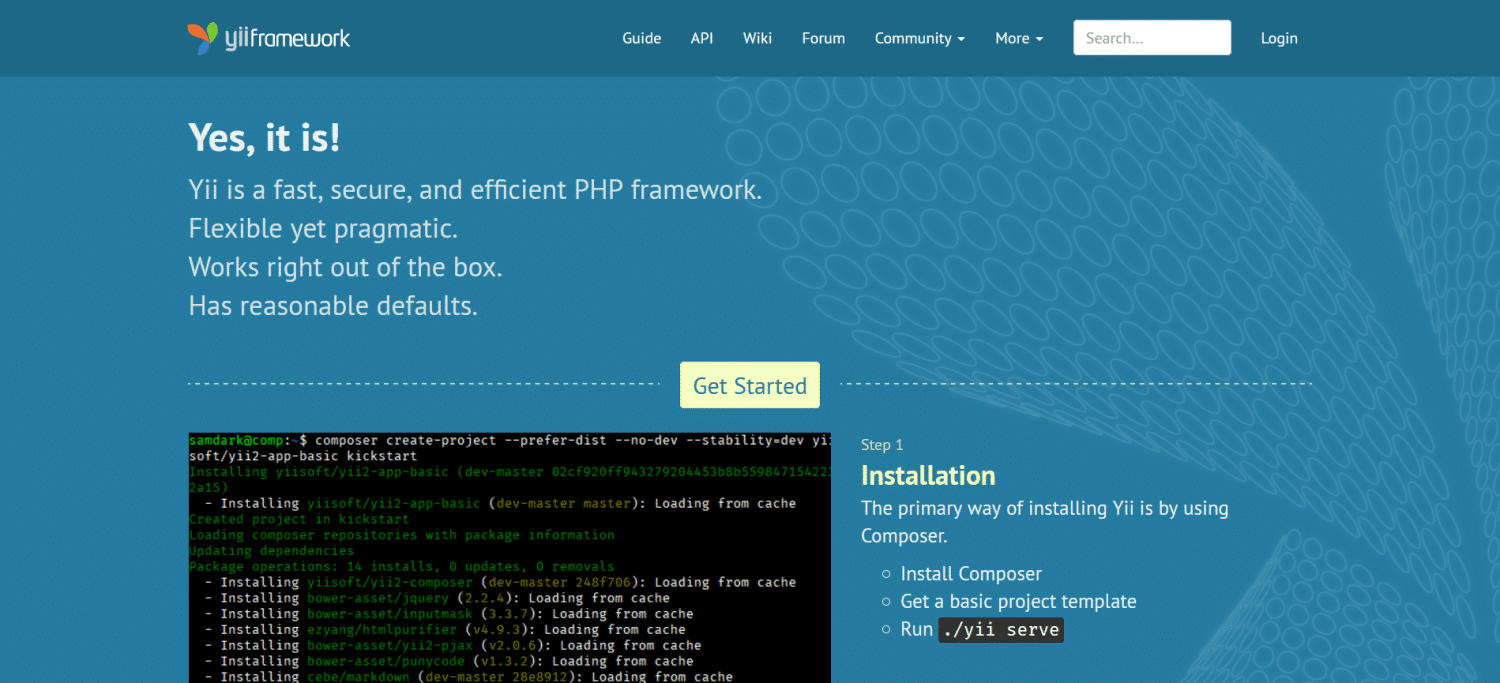Click the ./yii serve code snippet
This screenshot has width=1500, height=683.
coord(1000,629)
